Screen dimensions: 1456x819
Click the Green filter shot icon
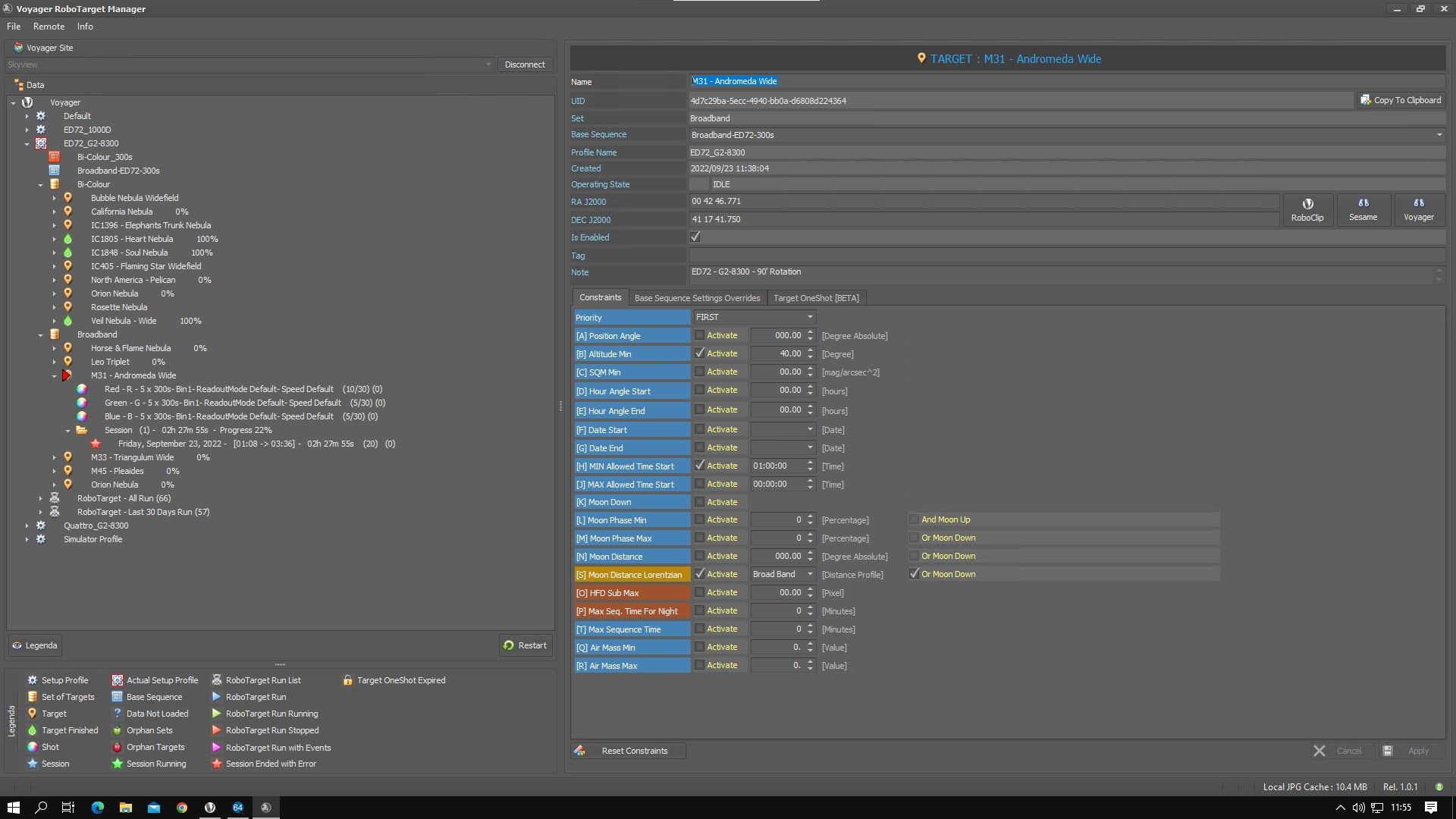(x=81, y=403)
